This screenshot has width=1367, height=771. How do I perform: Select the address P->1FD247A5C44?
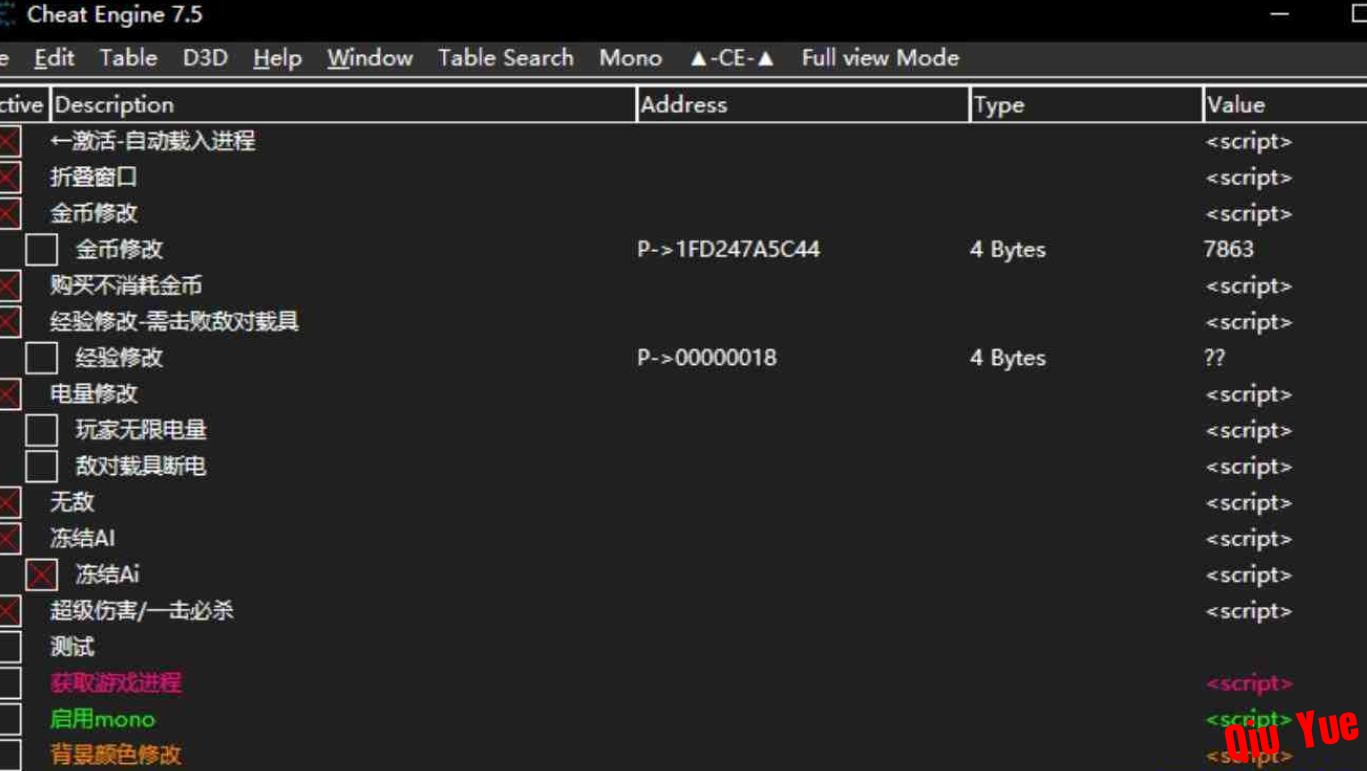coord(728,249)
